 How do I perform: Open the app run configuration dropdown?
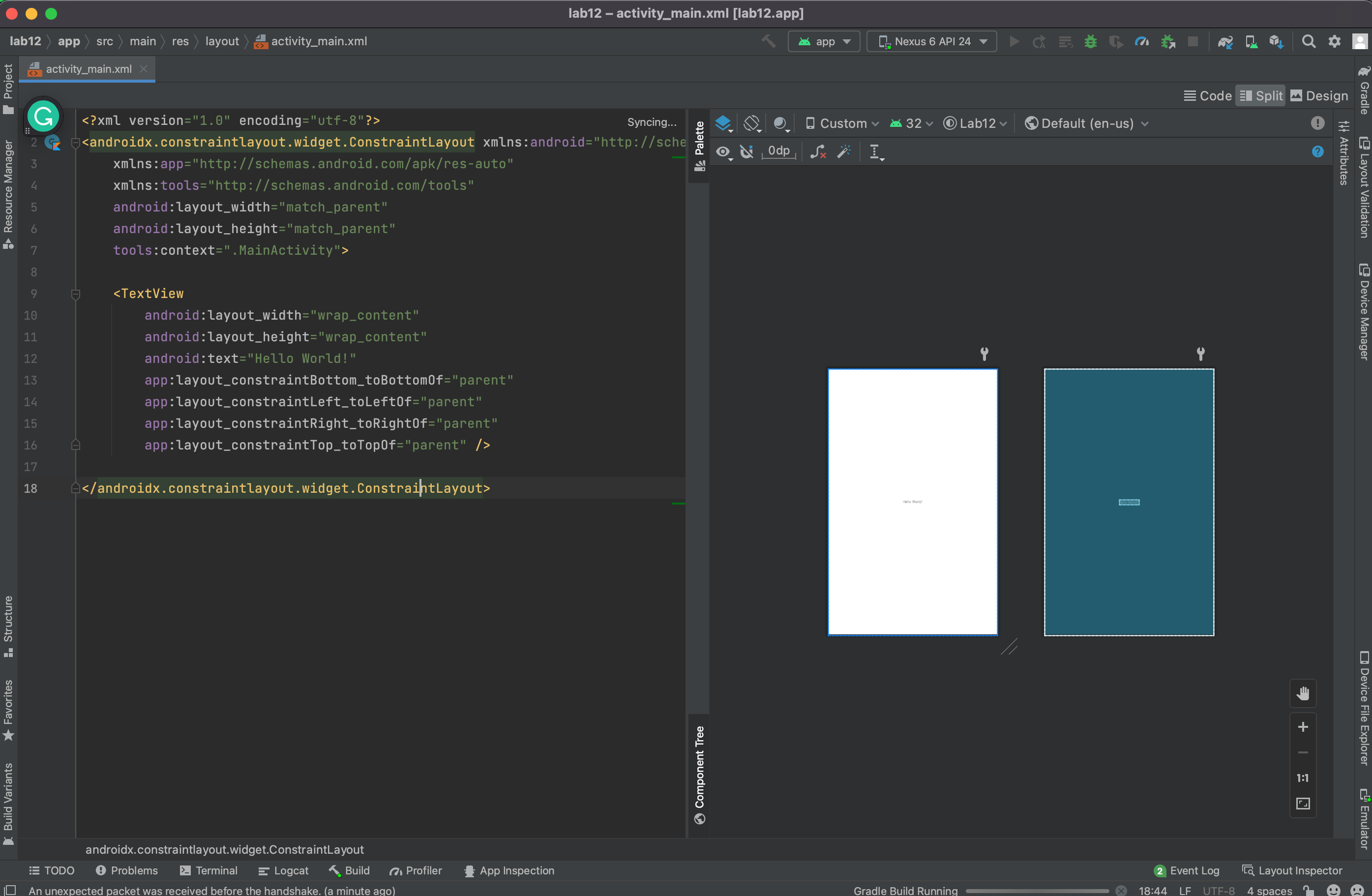pos(824,41)
